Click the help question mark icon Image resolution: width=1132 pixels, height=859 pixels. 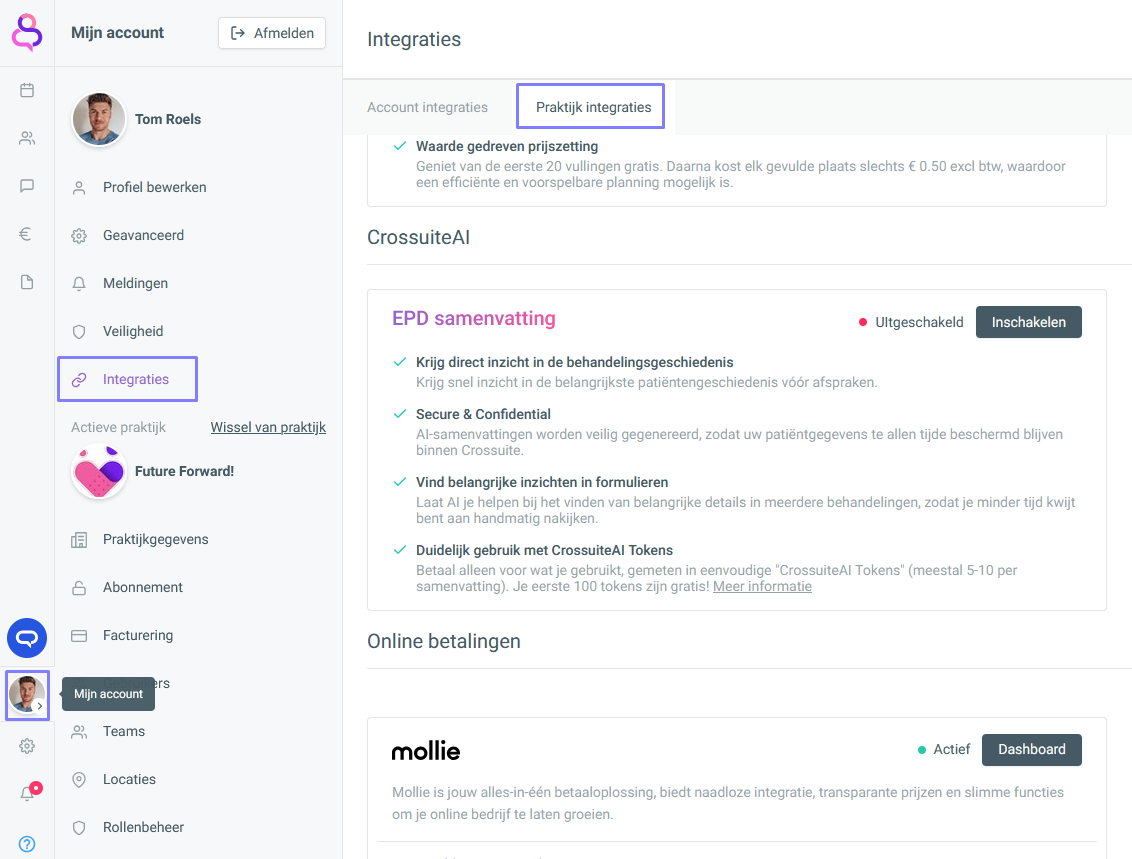point(27,844)
